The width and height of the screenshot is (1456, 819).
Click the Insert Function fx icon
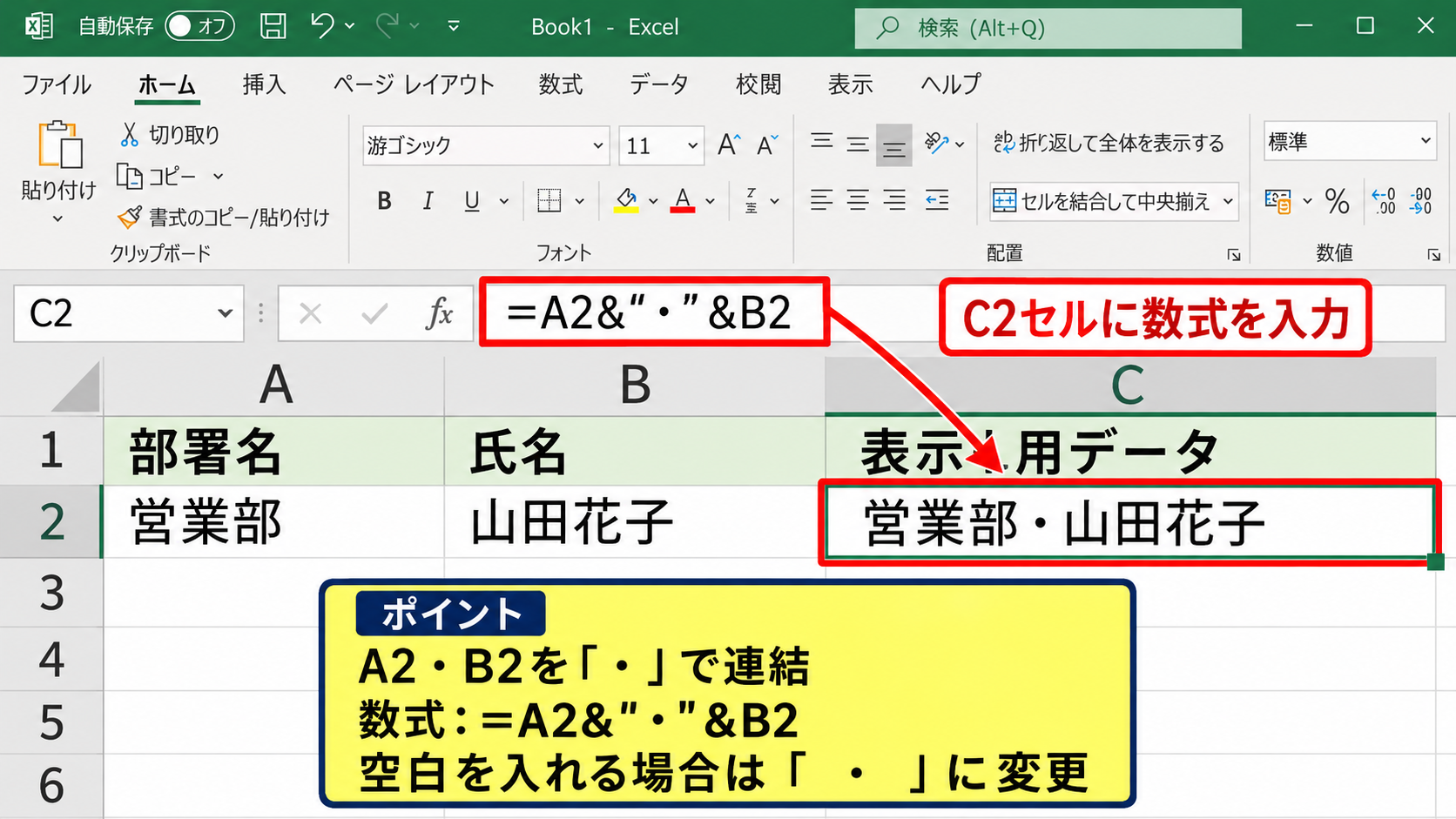439,313
